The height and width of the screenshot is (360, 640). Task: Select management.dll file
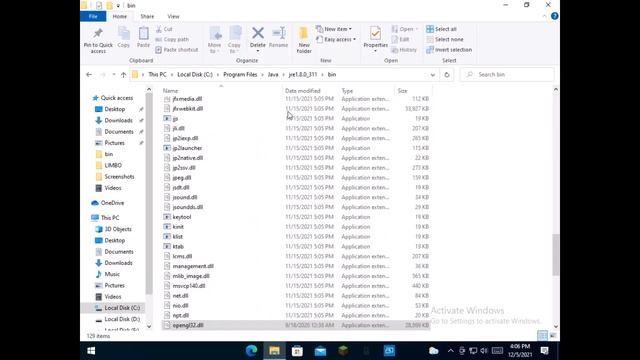[193, 266]
